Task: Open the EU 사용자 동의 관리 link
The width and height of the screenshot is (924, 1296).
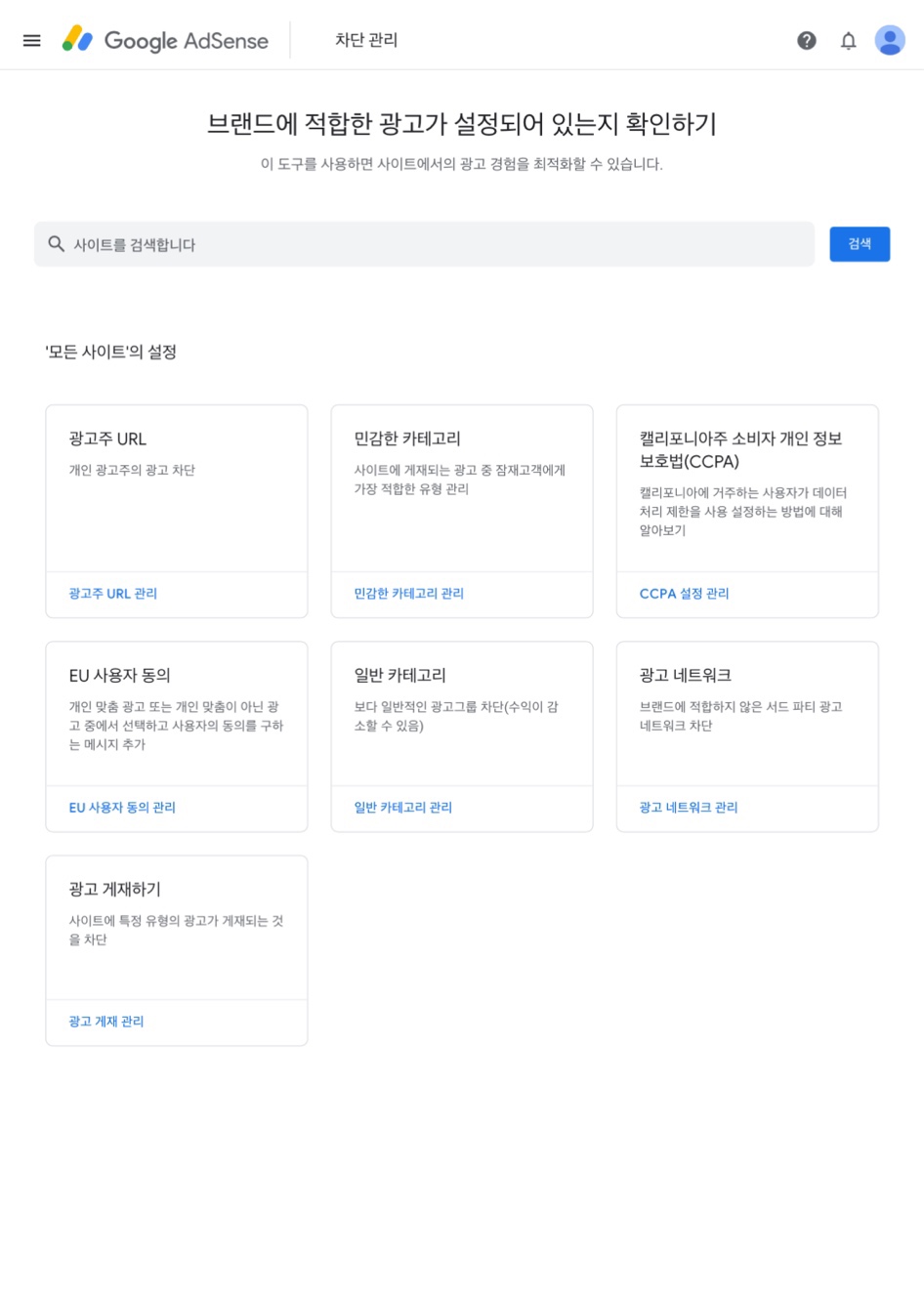Action: coord(122,808)
